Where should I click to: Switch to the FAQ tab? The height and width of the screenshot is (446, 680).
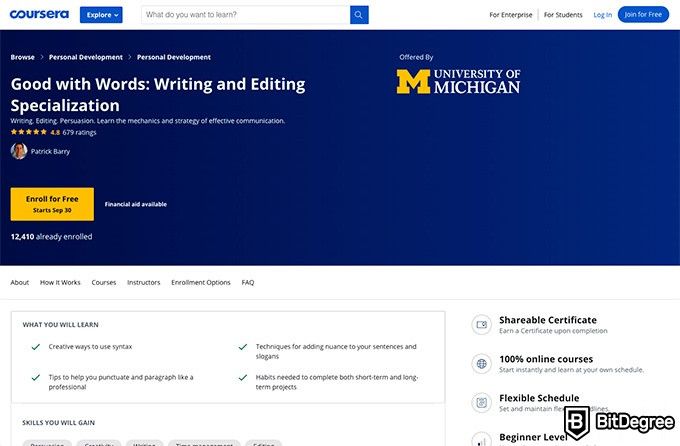(248, 282)
